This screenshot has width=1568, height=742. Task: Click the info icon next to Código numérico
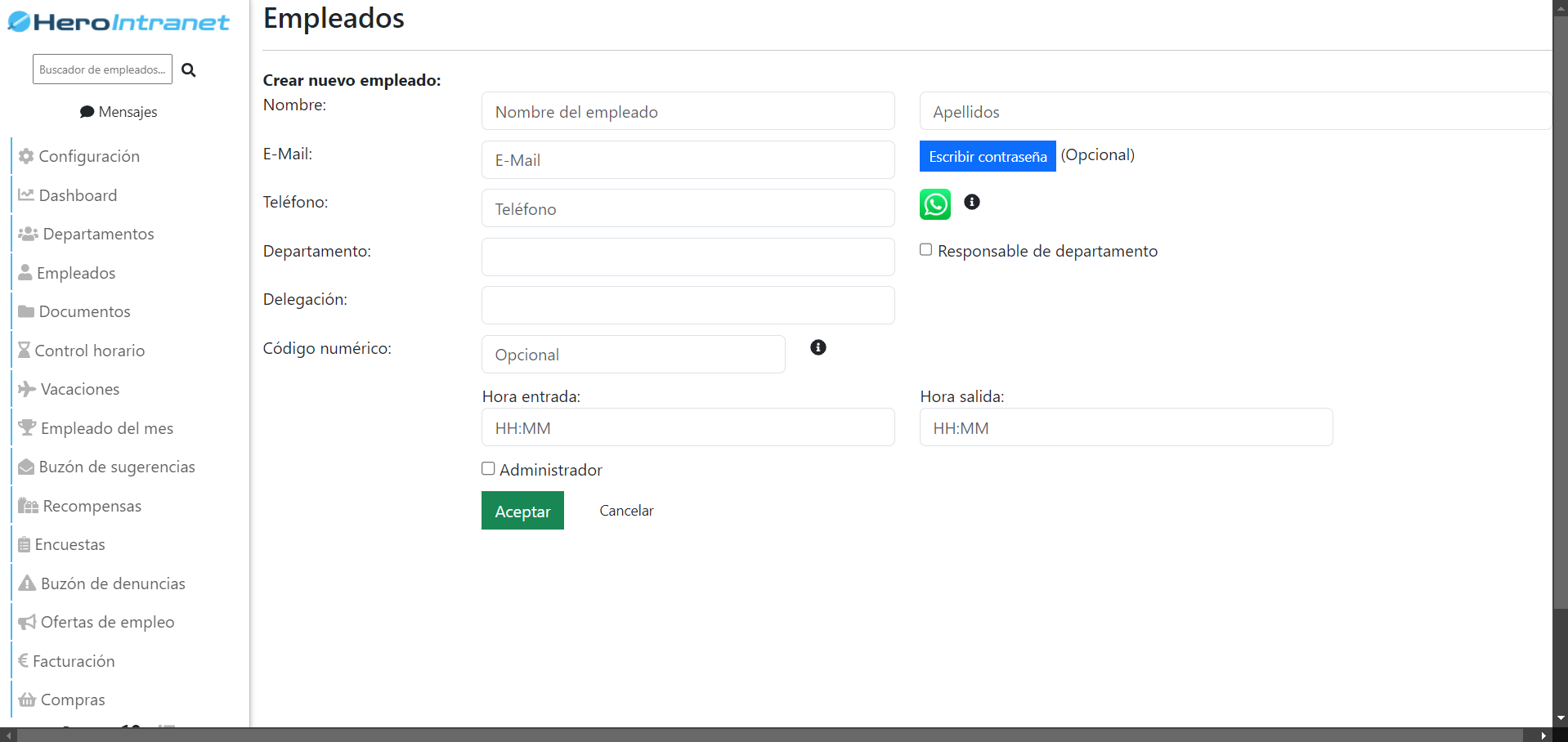pyautogui.click(x=818, y=347)
